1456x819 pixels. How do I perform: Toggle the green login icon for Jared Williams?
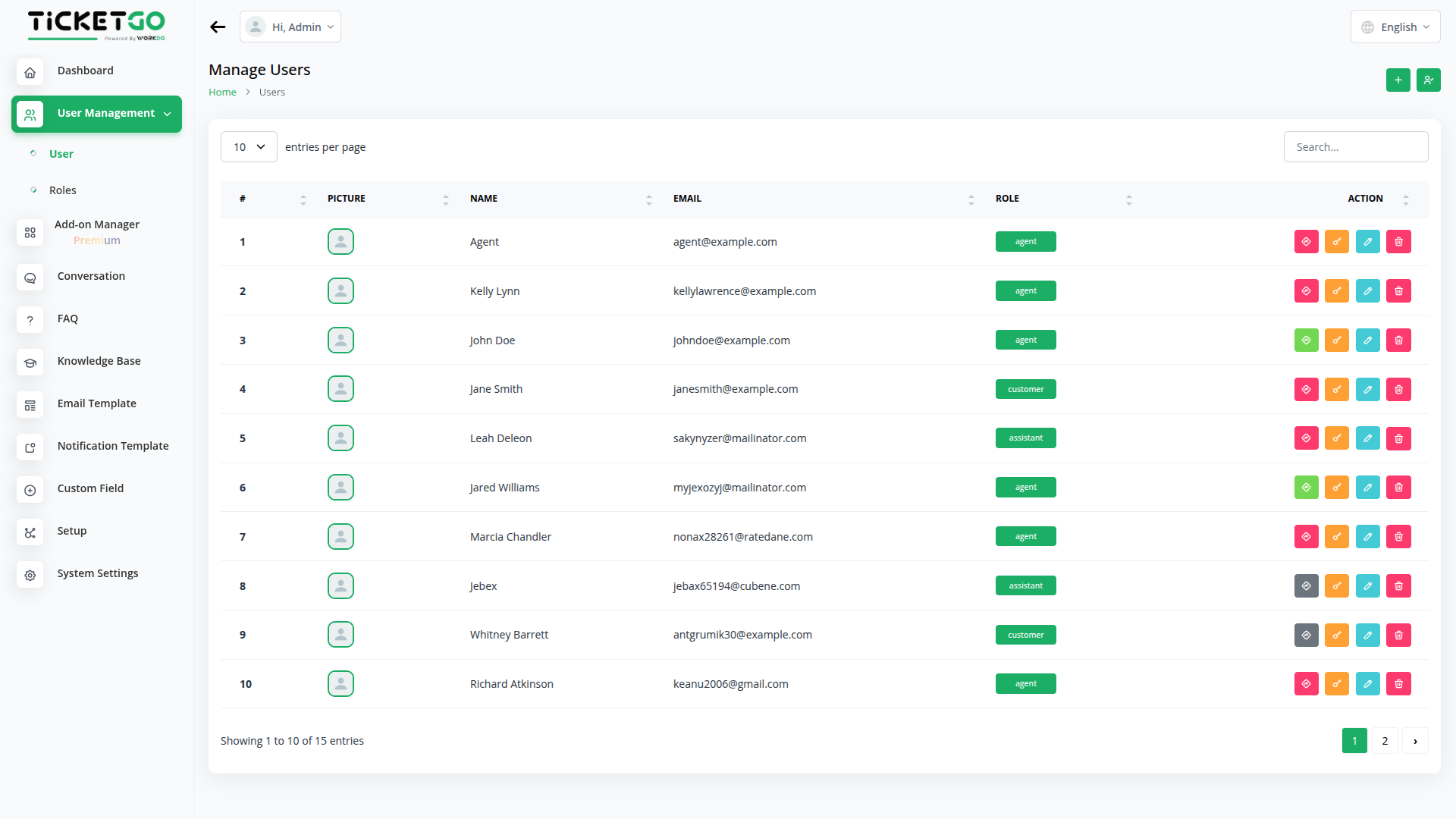pos(1306,488)
